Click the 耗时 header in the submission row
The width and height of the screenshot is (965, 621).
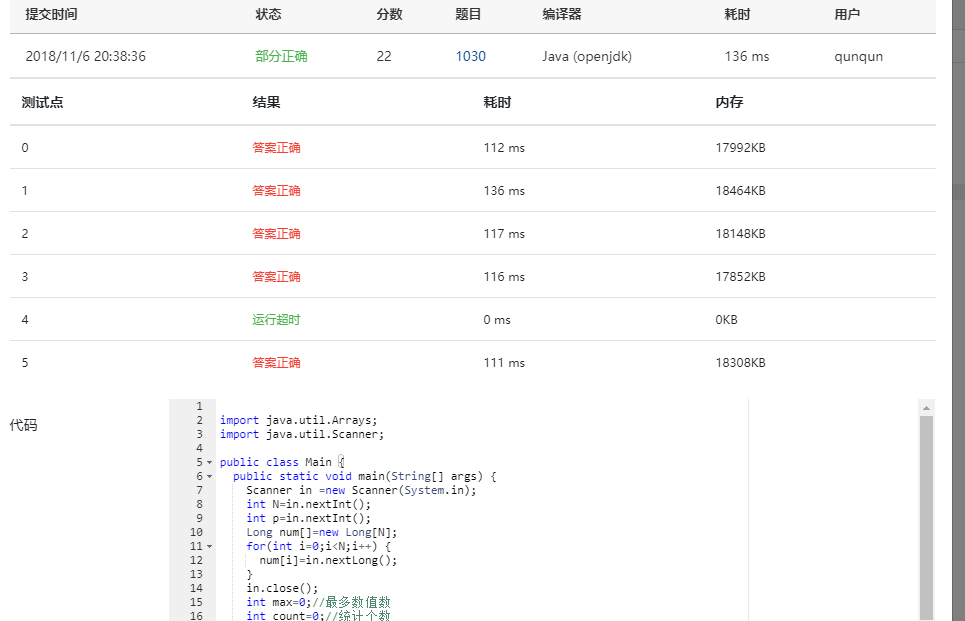click(737, 14)
